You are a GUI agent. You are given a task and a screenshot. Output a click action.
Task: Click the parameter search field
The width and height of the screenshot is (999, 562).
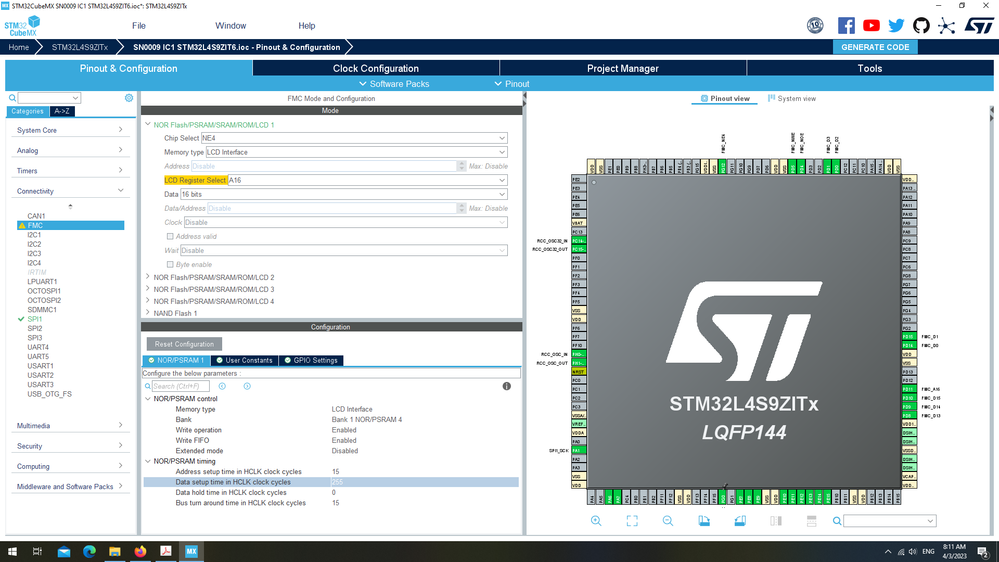[x=180, y=386]
